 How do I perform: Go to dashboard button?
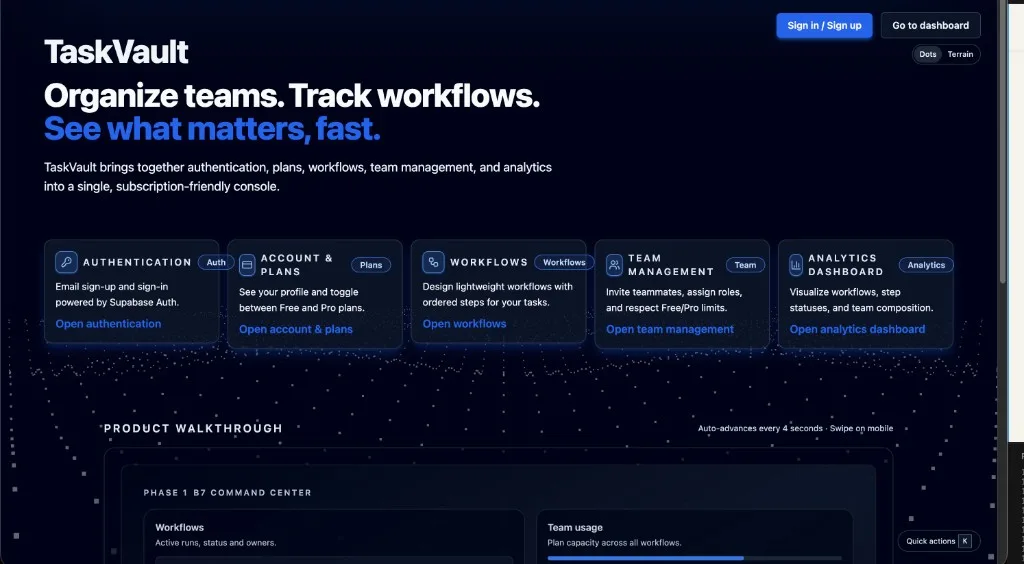pos(931,25)
